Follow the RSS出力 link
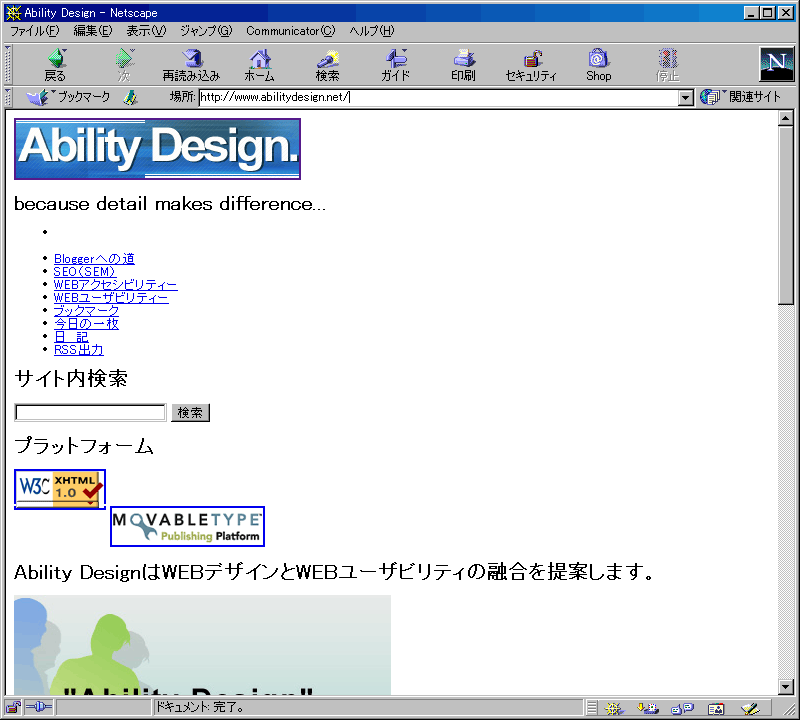The height and width of the screenshot is (720, 800). coord(79,350)
